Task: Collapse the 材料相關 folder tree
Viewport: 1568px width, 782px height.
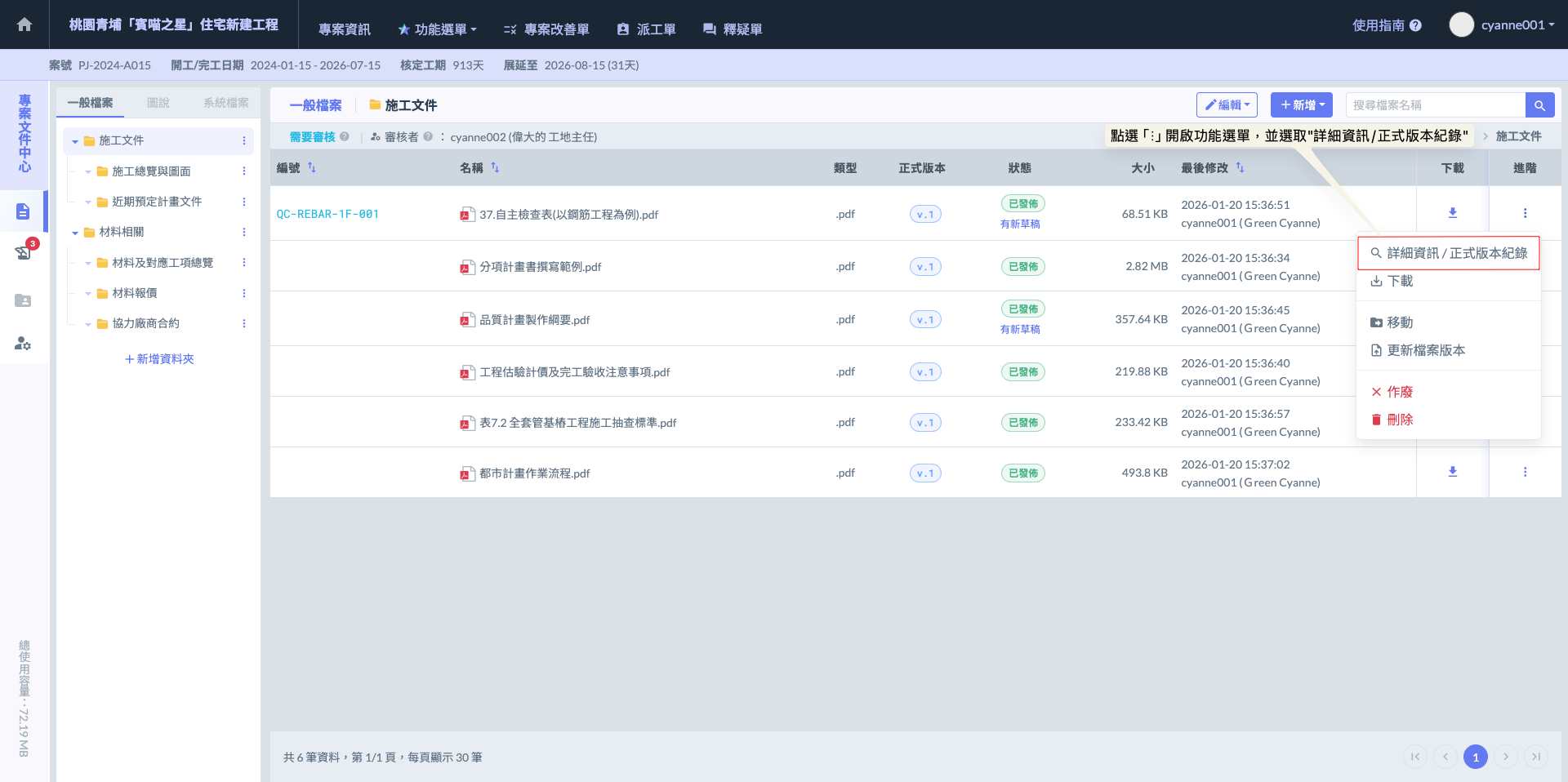Action: coord(75,233)
